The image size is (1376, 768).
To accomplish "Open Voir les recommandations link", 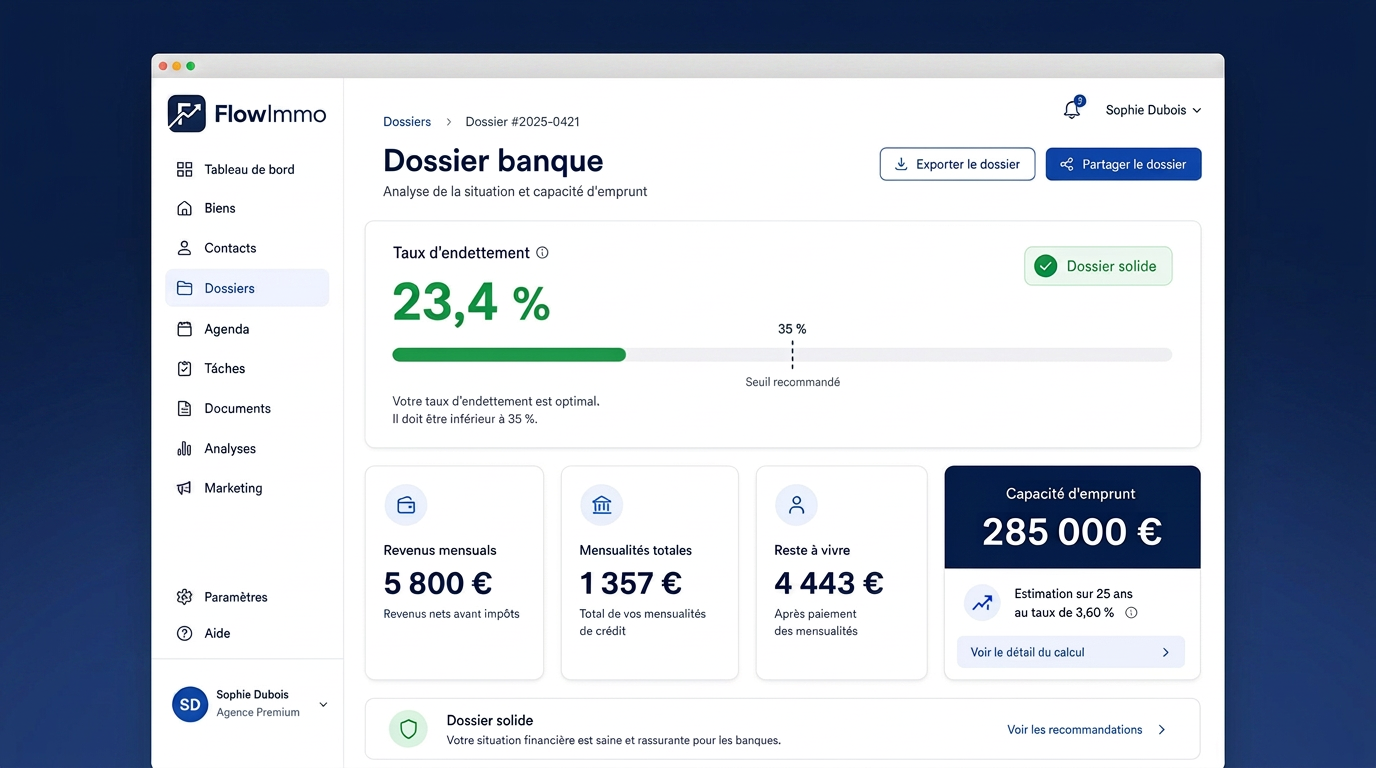I will click(1074, 730).
